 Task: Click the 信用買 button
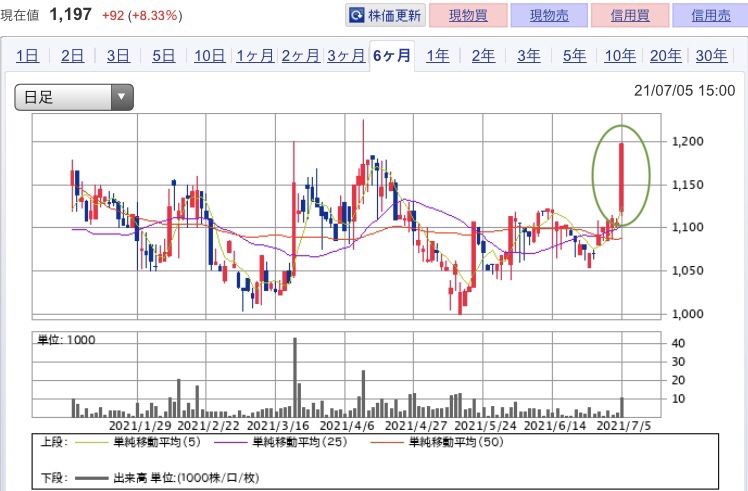click(630, 15)
